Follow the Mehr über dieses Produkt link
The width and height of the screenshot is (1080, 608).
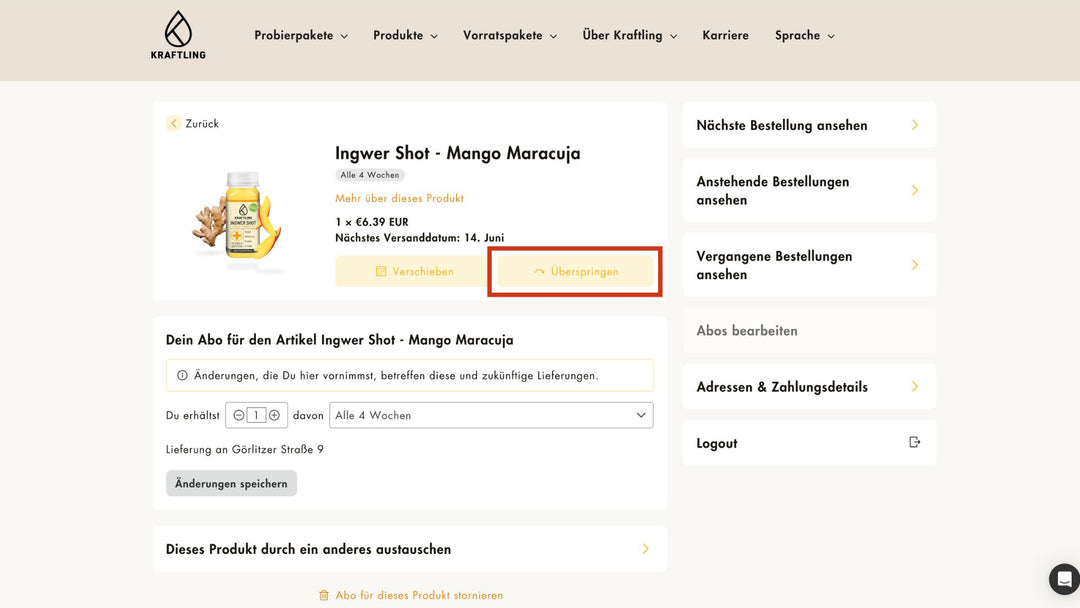click(399, 198)
